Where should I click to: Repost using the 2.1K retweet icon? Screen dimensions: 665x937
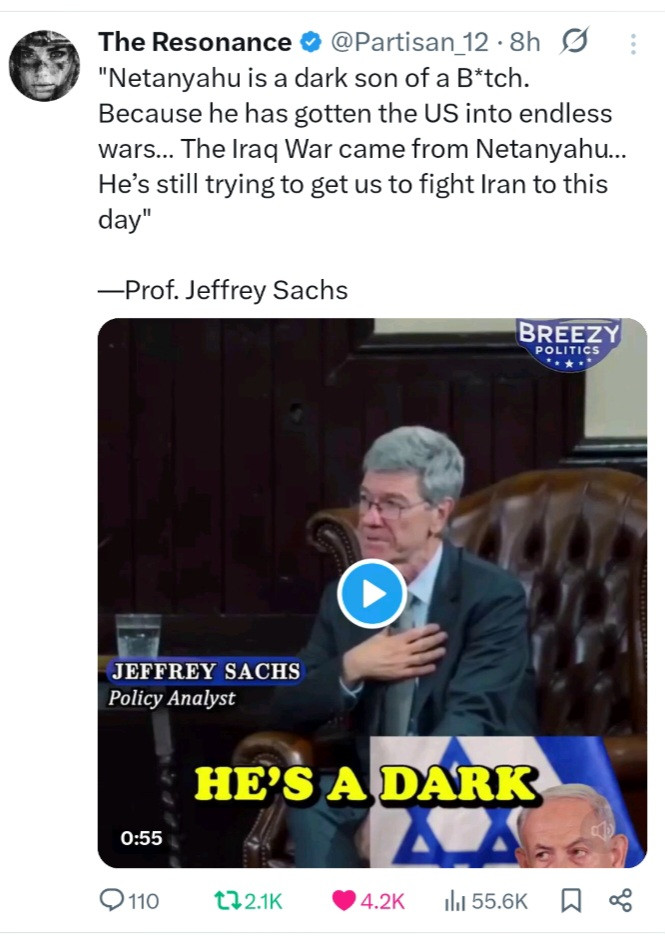pyautogui.click(x=226, y=900)
